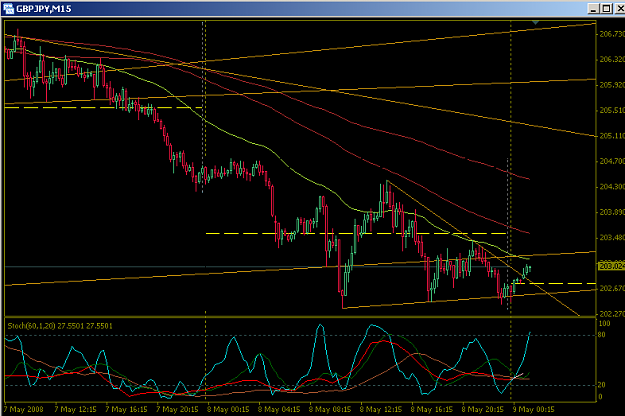
Task: Click the Stoch(60,1,20) indicator label
Action: click(60, 326)
